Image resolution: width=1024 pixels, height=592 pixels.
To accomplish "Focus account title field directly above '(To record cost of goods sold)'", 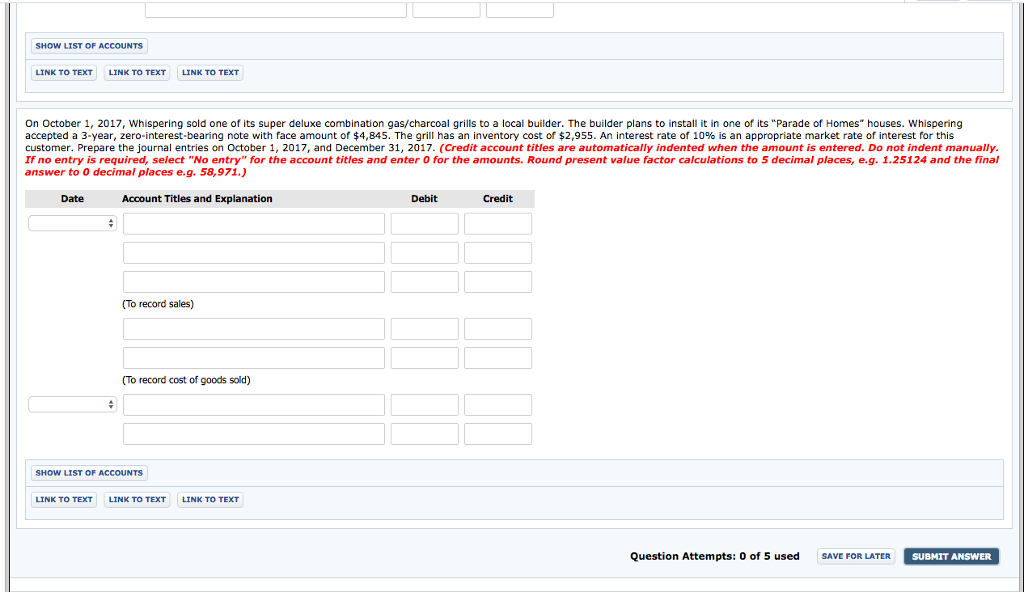I will click(254, 358).
